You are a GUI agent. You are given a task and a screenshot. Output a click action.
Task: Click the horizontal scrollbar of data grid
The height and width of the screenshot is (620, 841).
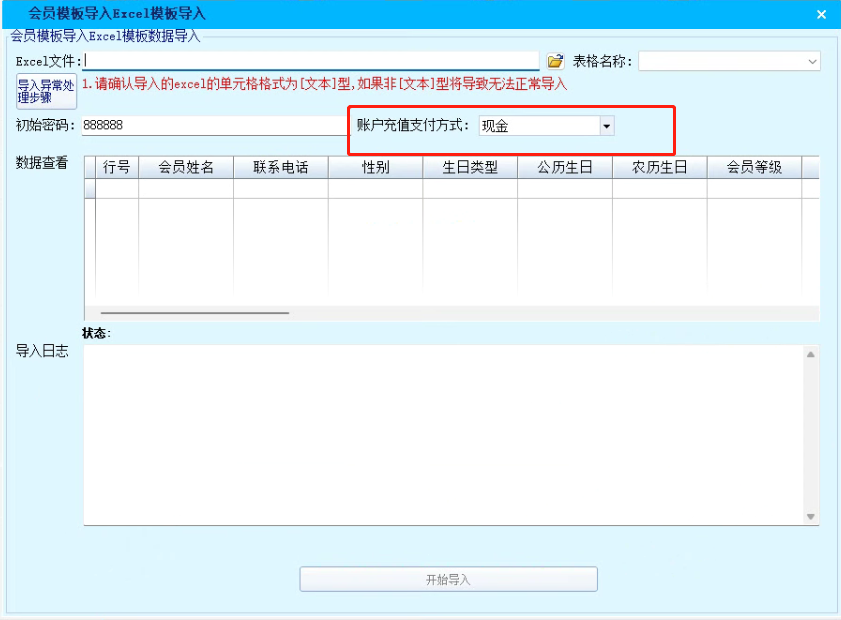click(195, 313)
